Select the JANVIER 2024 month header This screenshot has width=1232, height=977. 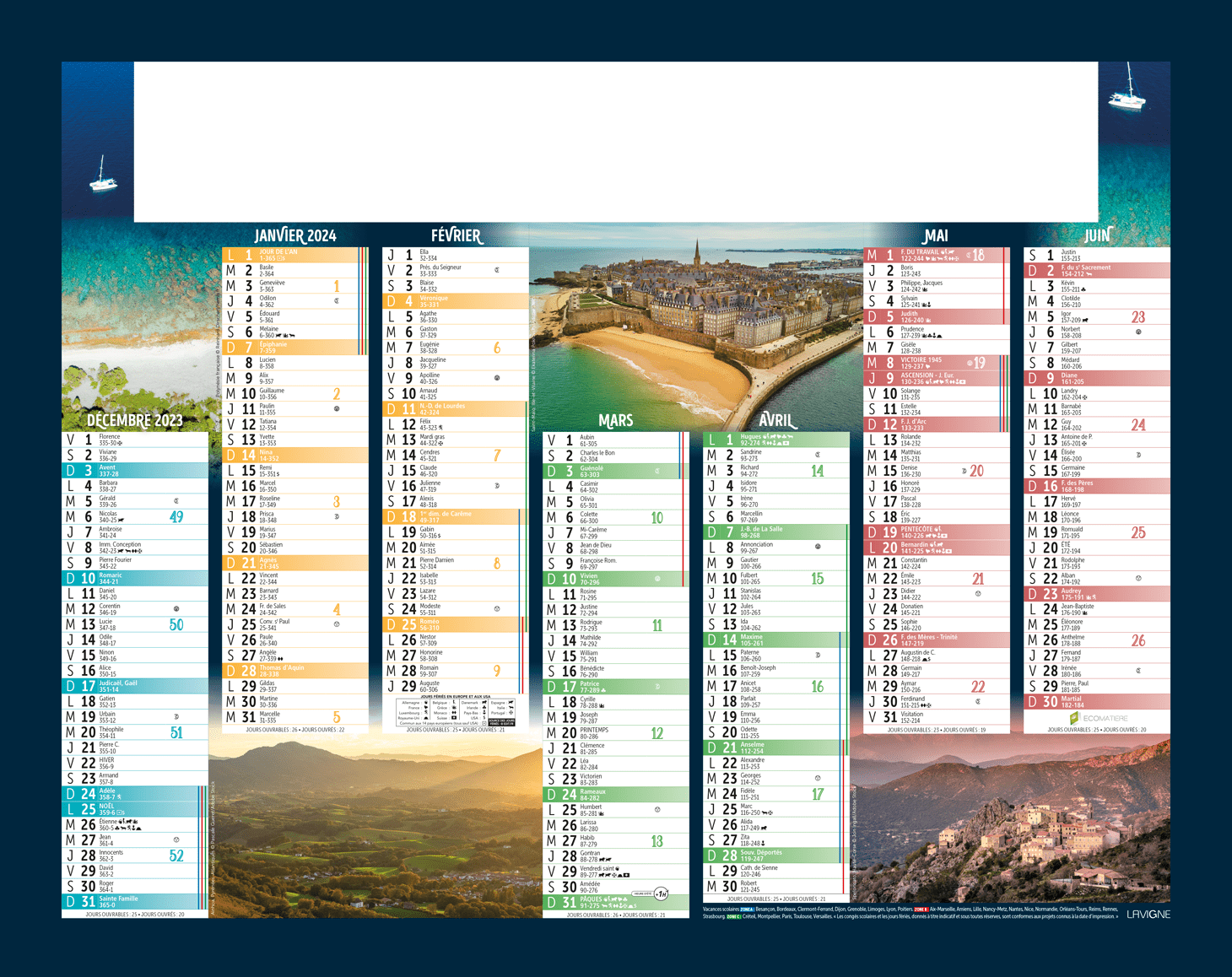point(295,235)
